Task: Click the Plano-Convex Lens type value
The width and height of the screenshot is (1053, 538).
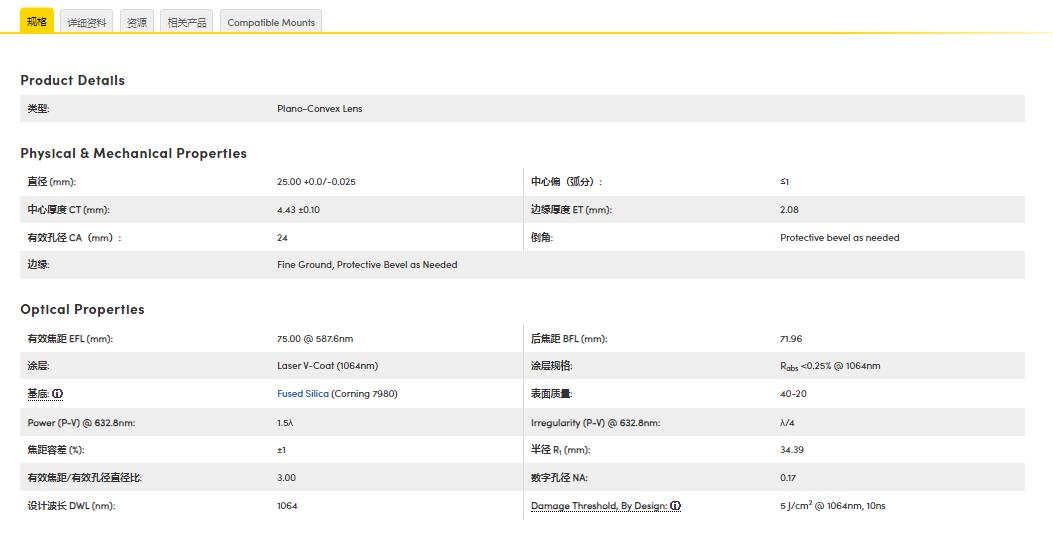Action: tap(319, 109)
